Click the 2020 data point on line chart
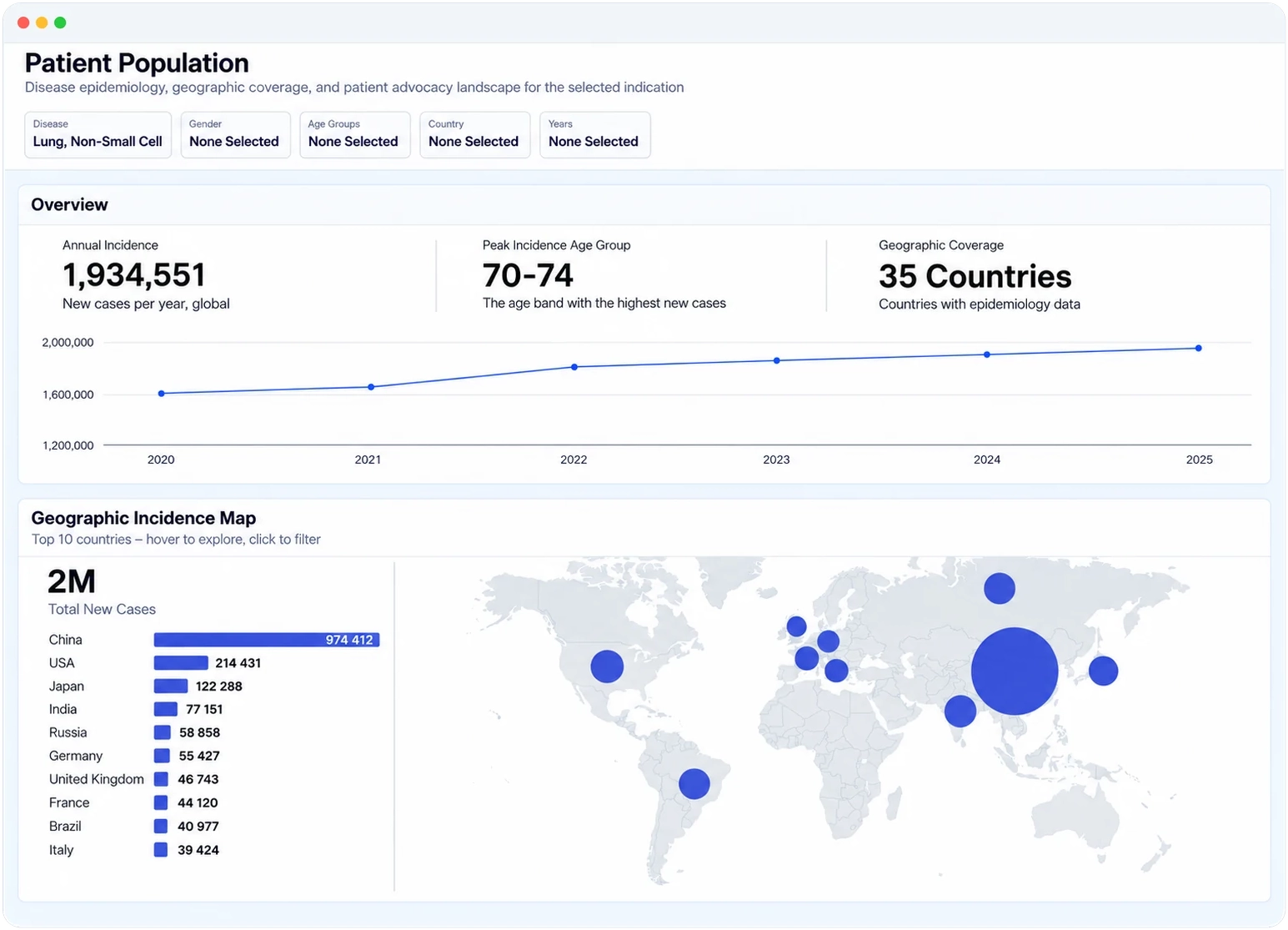The image size is (1288, 930). (x=161, y=394)
